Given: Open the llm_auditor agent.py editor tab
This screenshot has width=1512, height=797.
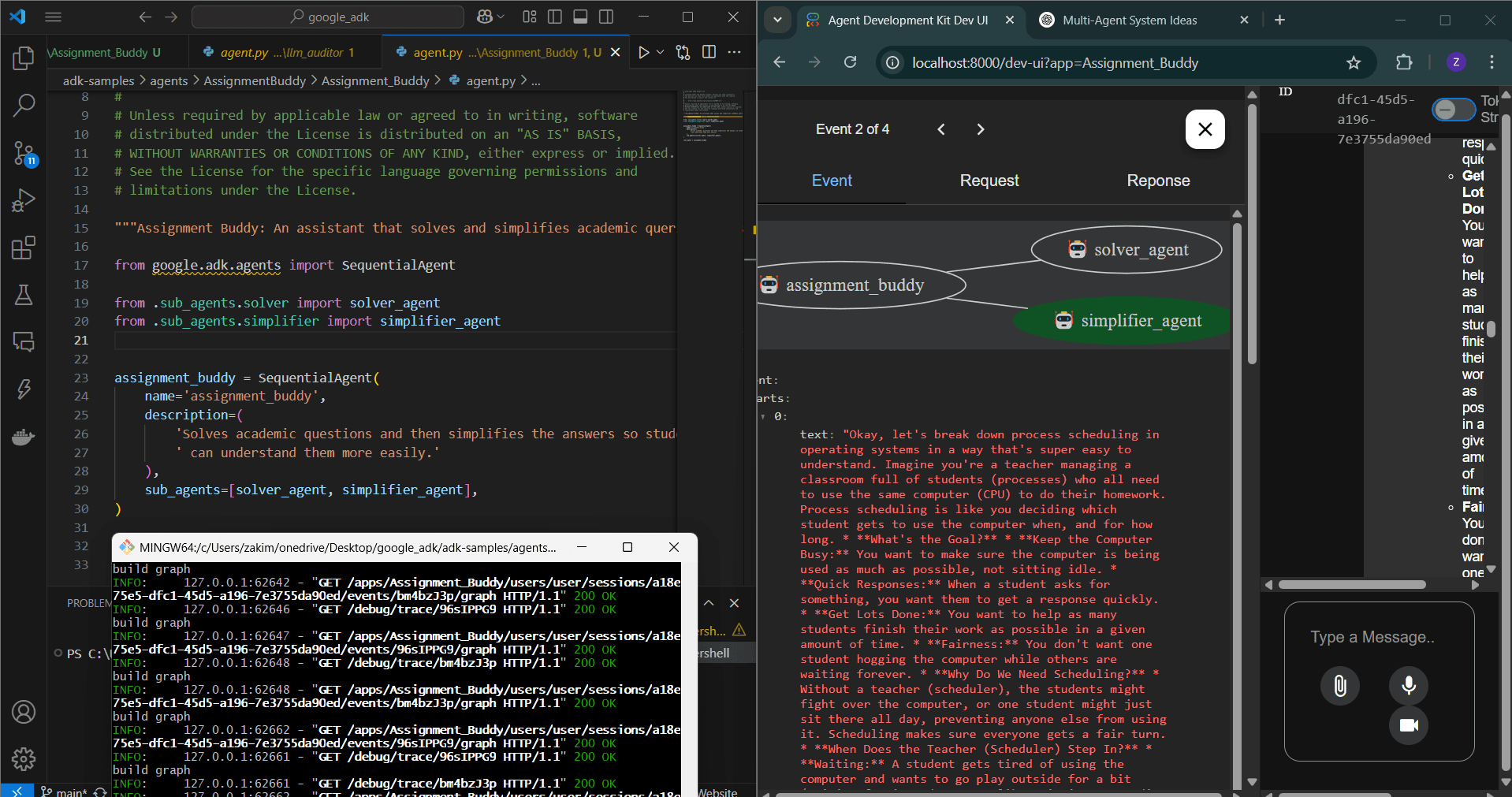Looking at the screenshot, I should pos(287,52).
